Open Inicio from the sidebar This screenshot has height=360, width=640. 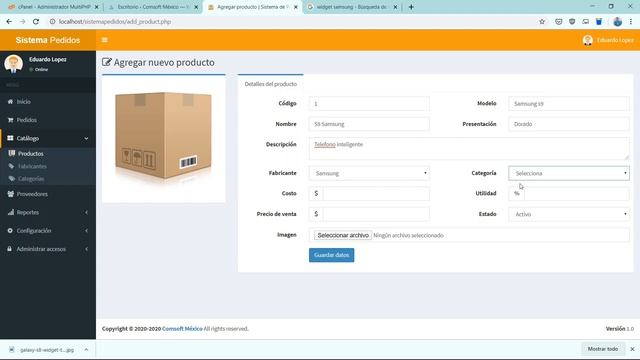pyautogui.click(x=48, y=102)
